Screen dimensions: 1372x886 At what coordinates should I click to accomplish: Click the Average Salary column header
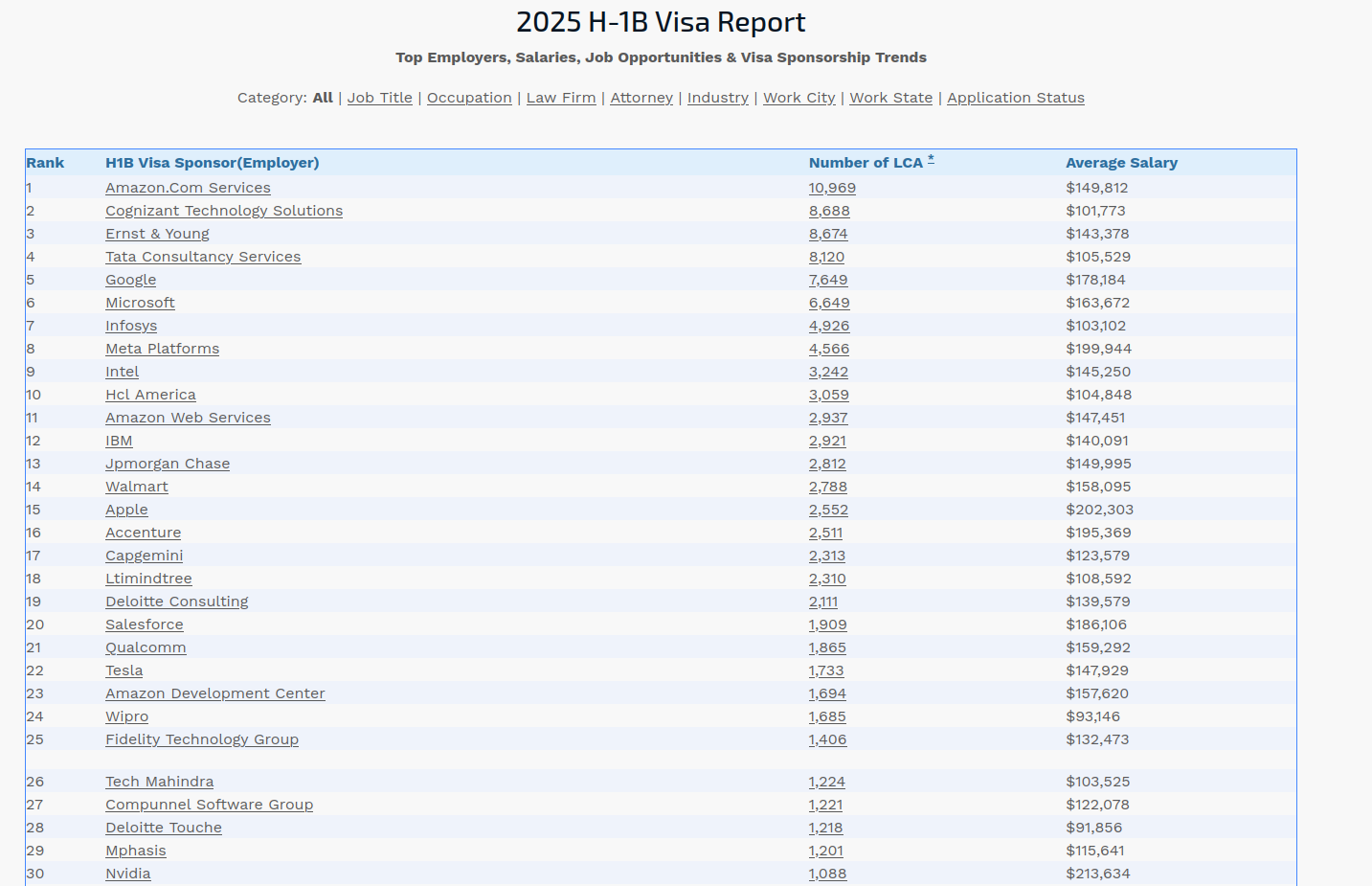click(1121, 163)
